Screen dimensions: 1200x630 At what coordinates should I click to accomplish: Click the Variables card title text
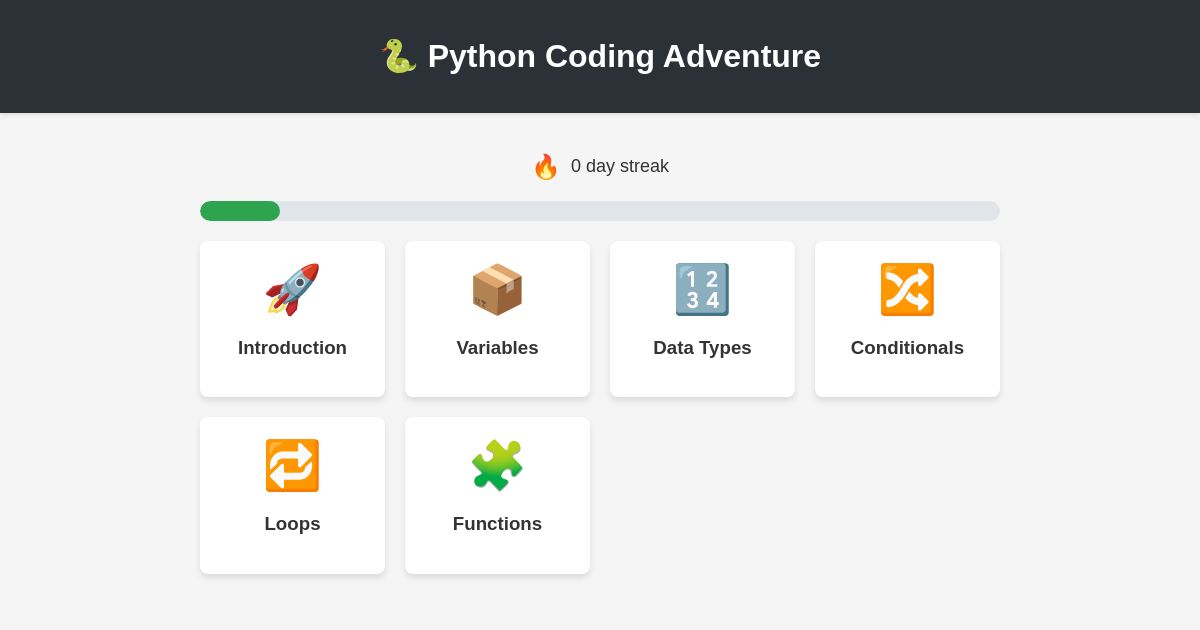[x=497, y=348]
